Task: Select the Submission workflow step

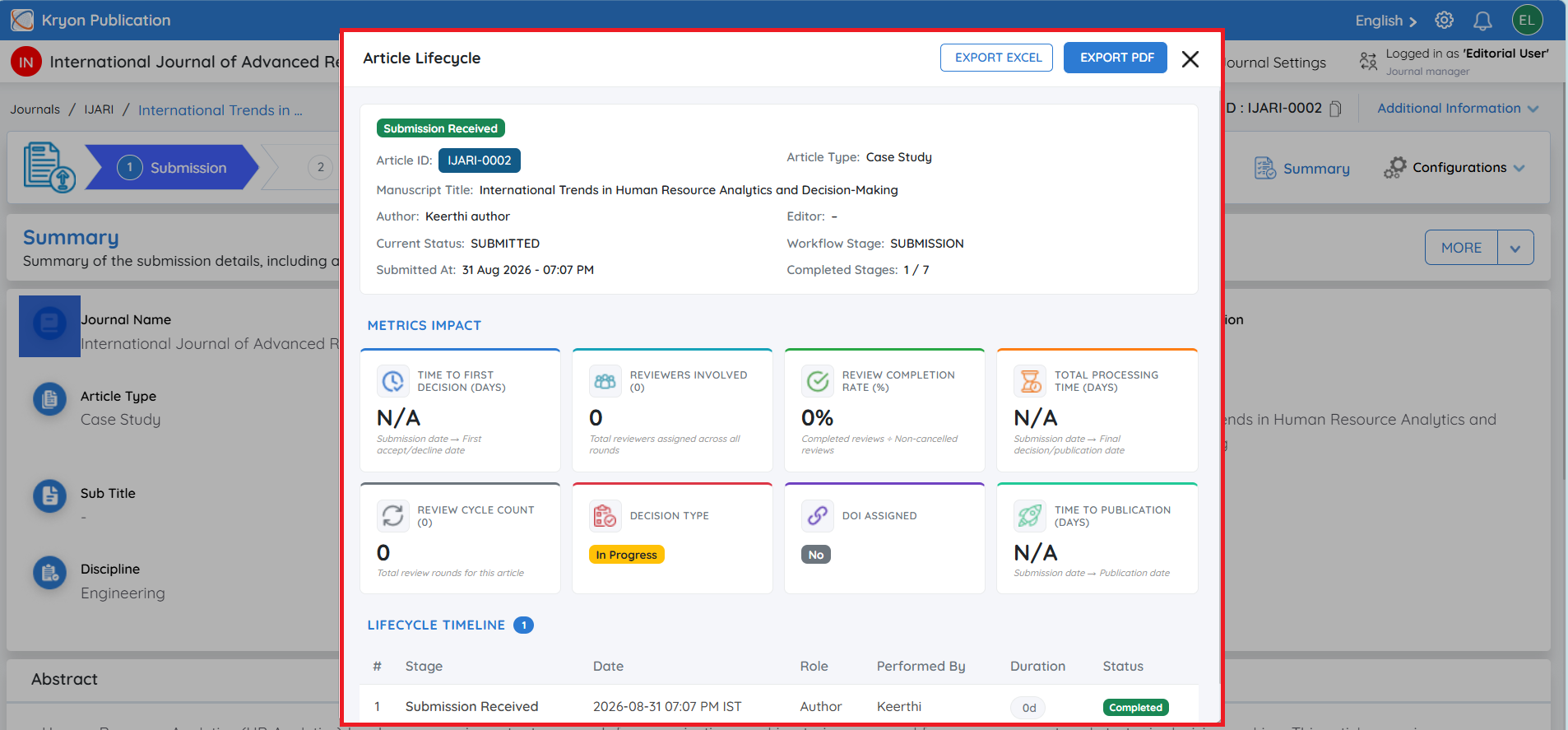Action: [172, 168]
